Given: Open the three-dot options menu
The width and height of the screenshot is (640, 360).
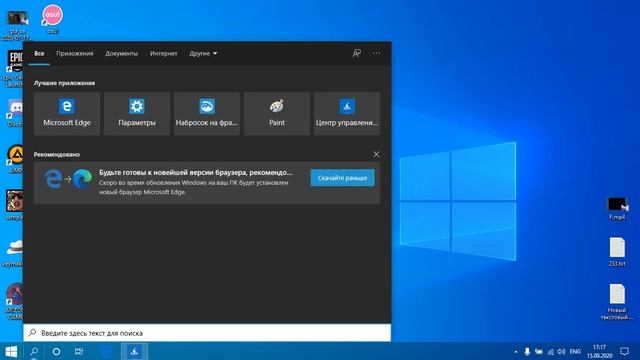Looking at the screenshot, I should click(x=376, y=53).
